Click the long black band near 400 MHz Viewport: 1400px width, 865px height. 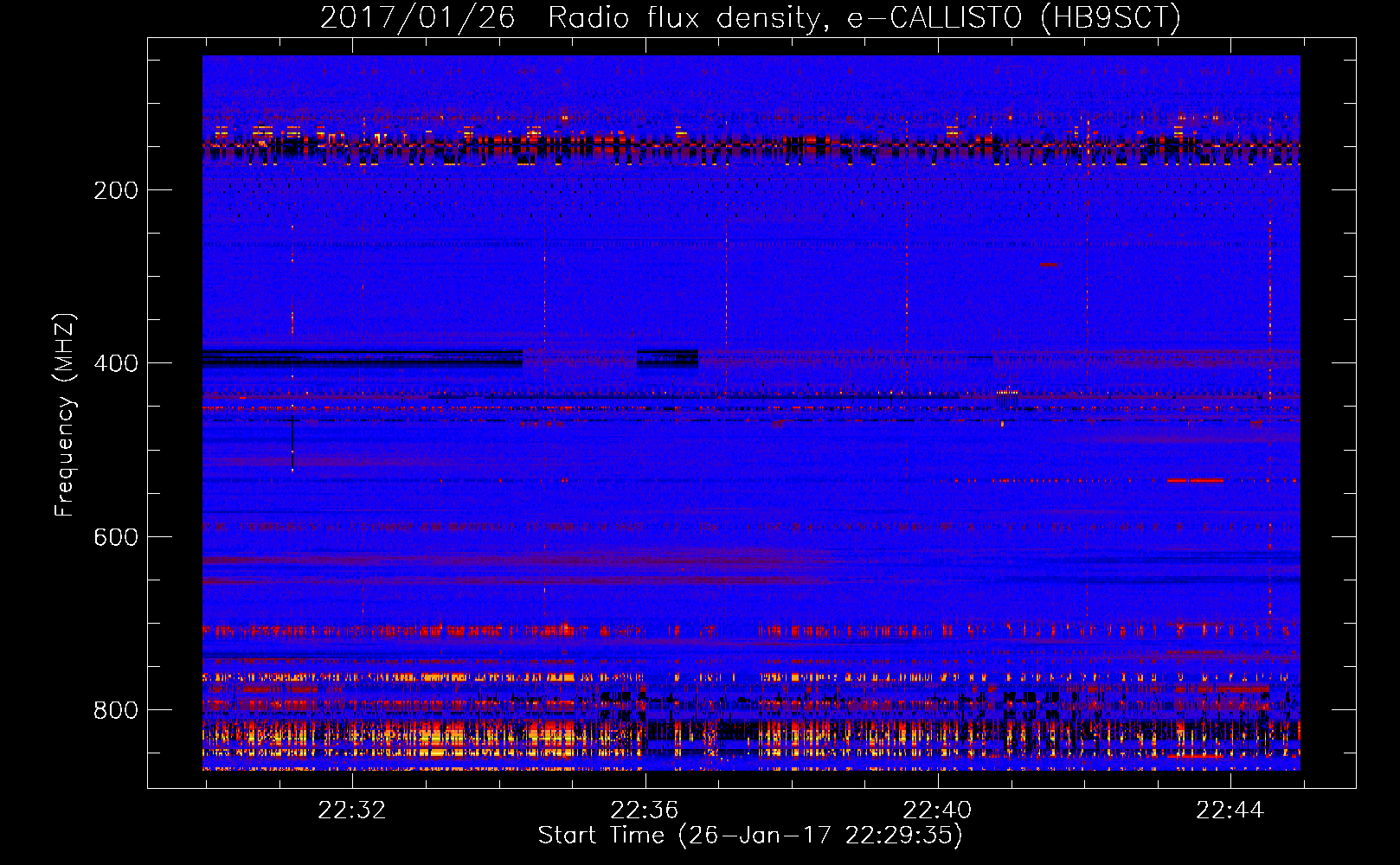(x=363, y=358)
